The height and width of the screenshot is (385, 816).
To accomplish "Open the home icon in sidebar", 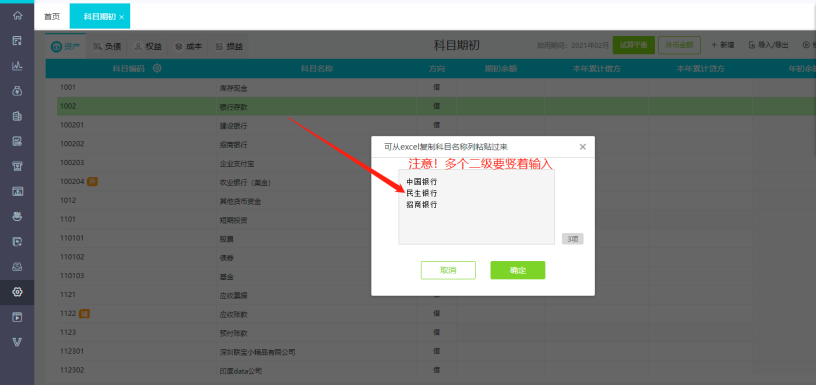I will point(17,16).
